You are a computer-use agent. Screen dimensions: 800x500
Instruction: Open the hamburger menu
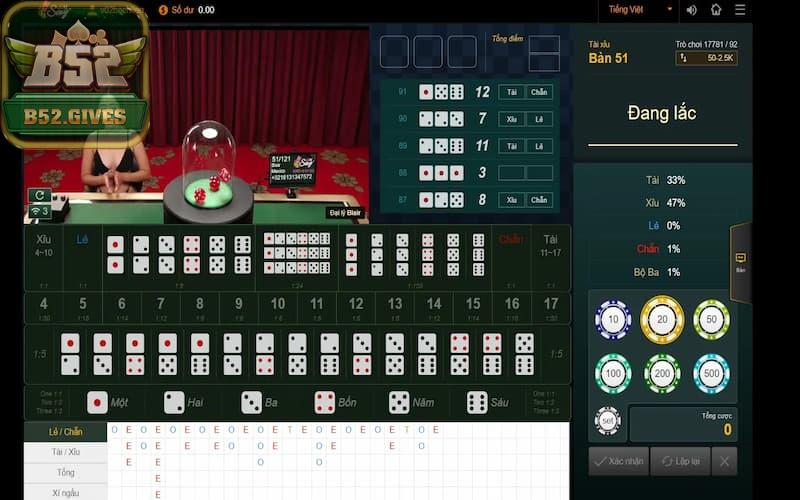740,10
